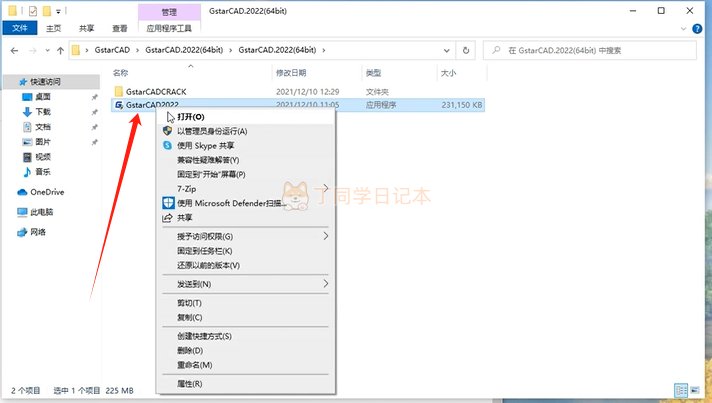
Task: Scan with Microsoft Defender
Action: tap(231, 203)
